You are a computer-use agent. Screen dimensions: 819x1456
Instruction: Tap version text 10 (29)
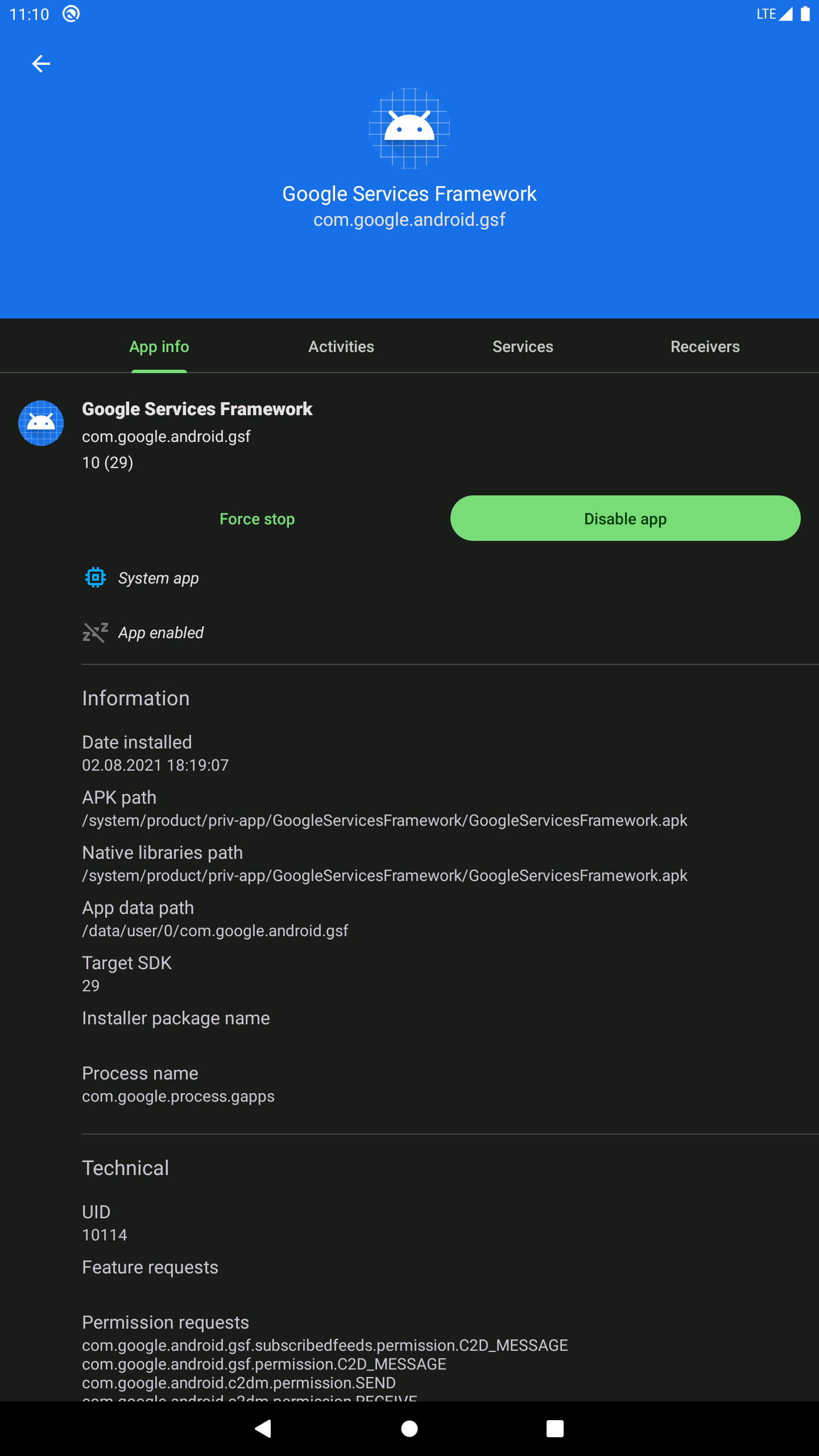click(x=107, y=462)
